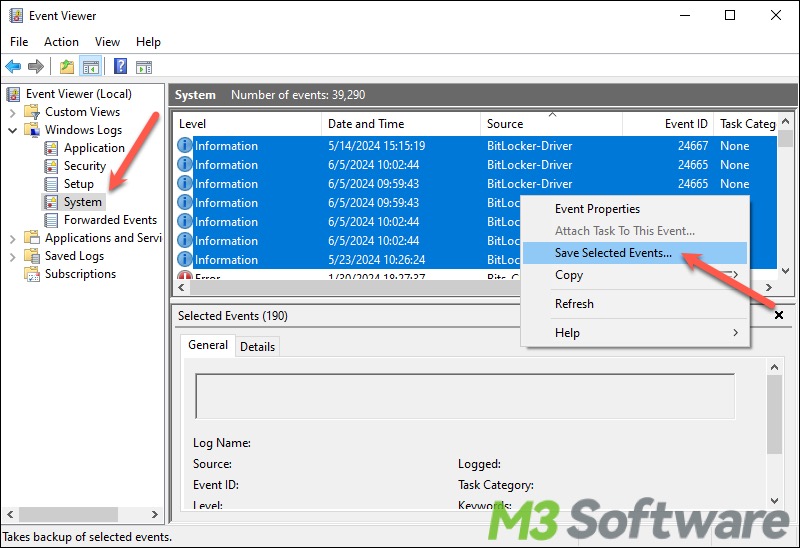Click the Back arrow toolbar icon
Screen dimensions: 800x548
13,66
